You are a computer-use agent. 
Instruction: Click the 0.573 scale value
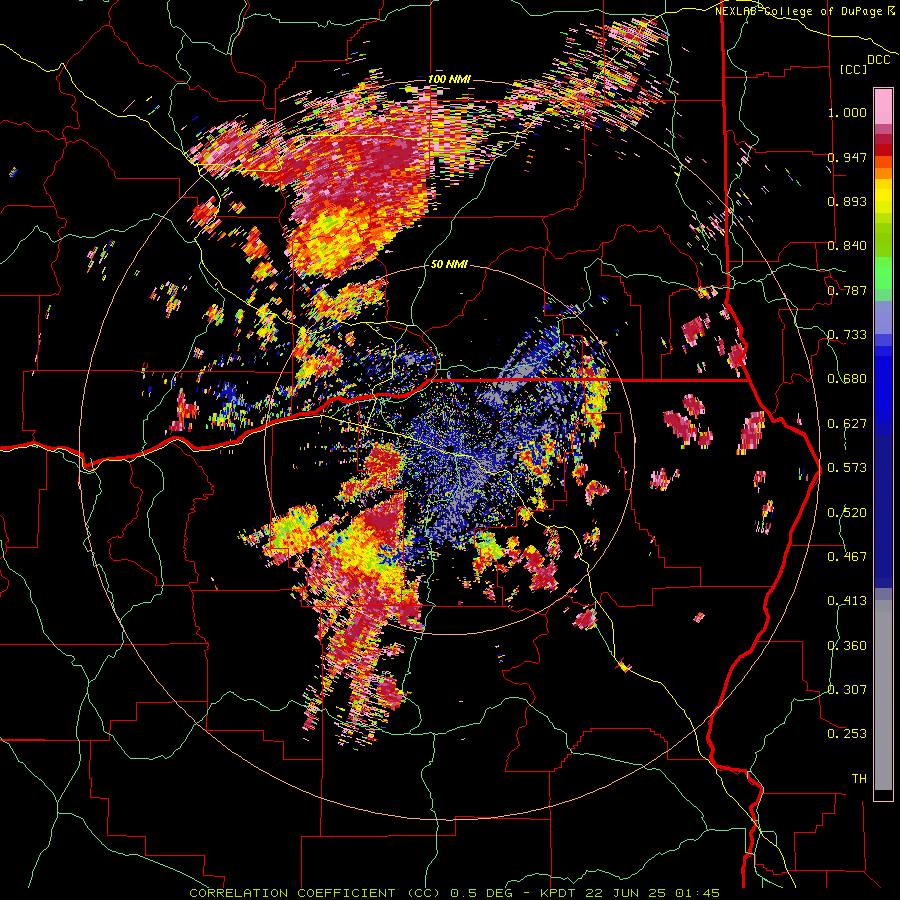click(x=847, y=468)
